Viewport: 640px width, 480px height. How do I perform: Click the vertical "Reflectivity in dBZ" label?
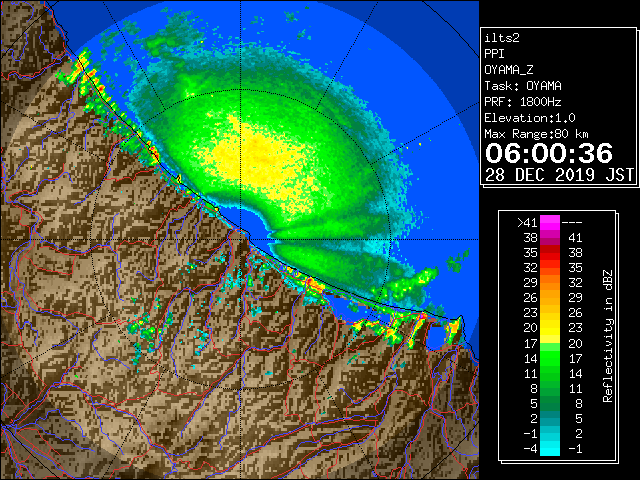tap(607, 336)
